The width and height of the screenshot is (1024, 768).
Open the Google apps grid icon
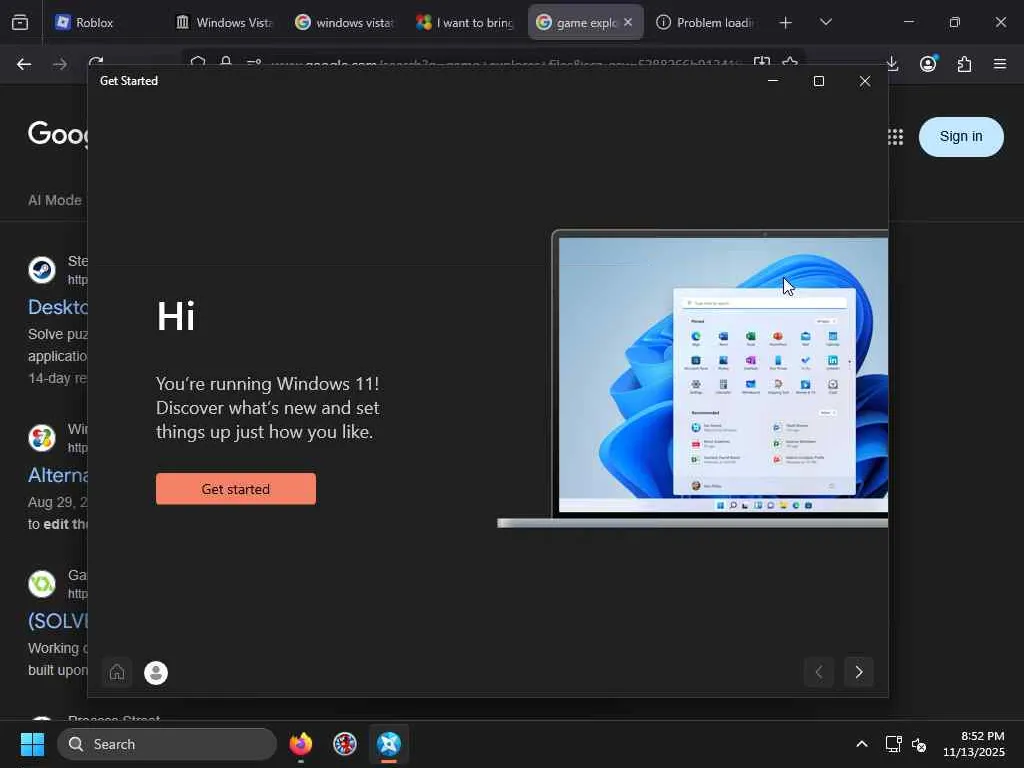(x=895, y=136)
